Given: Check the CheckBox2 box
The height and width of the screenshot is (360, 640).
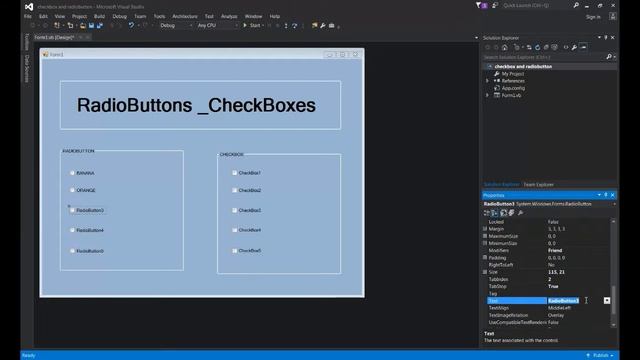Looking at the screenshot, I should click(234, 190).
